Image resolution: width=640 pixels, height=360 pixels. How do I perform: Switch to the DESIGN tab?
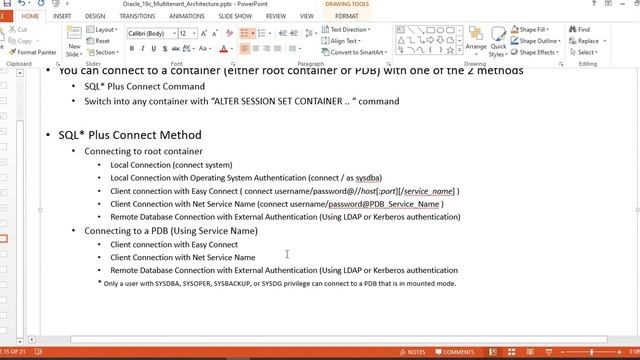click(x=95, y=16)
